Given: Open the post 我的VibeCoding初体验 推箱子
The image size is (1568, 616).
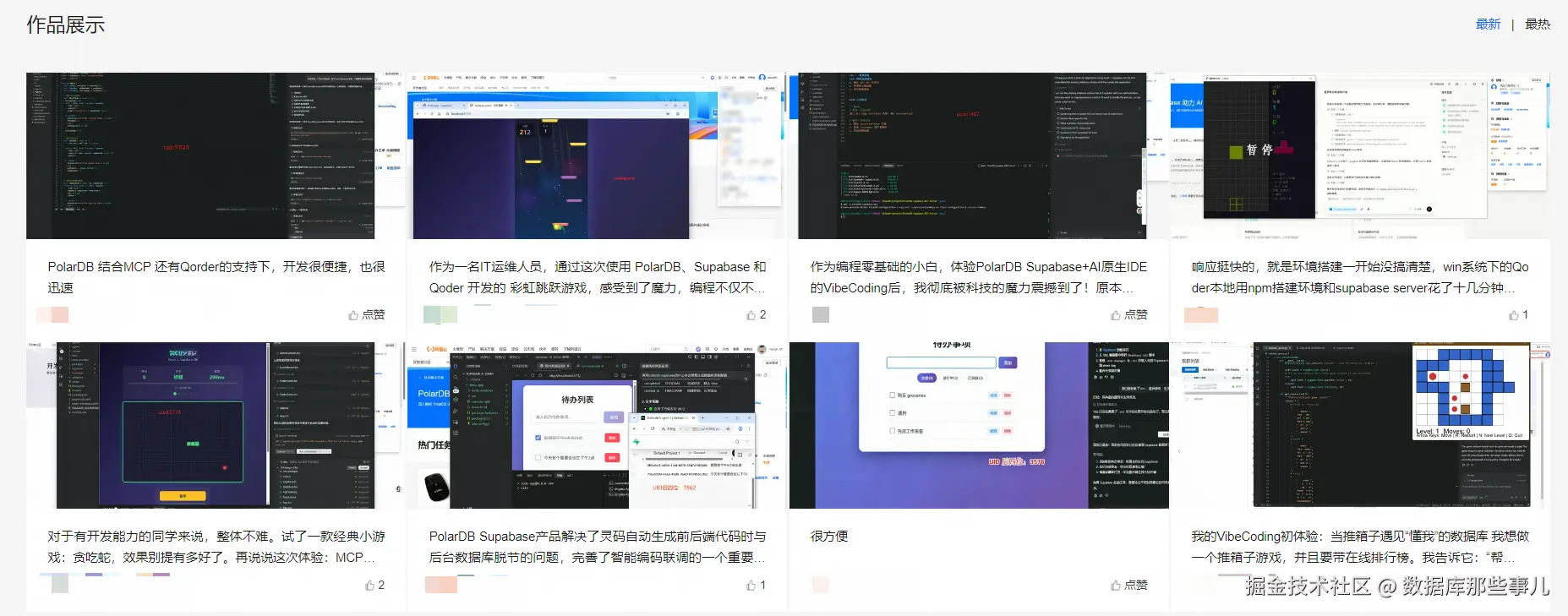Looking at the screenshot, I should click(1360, 547).
